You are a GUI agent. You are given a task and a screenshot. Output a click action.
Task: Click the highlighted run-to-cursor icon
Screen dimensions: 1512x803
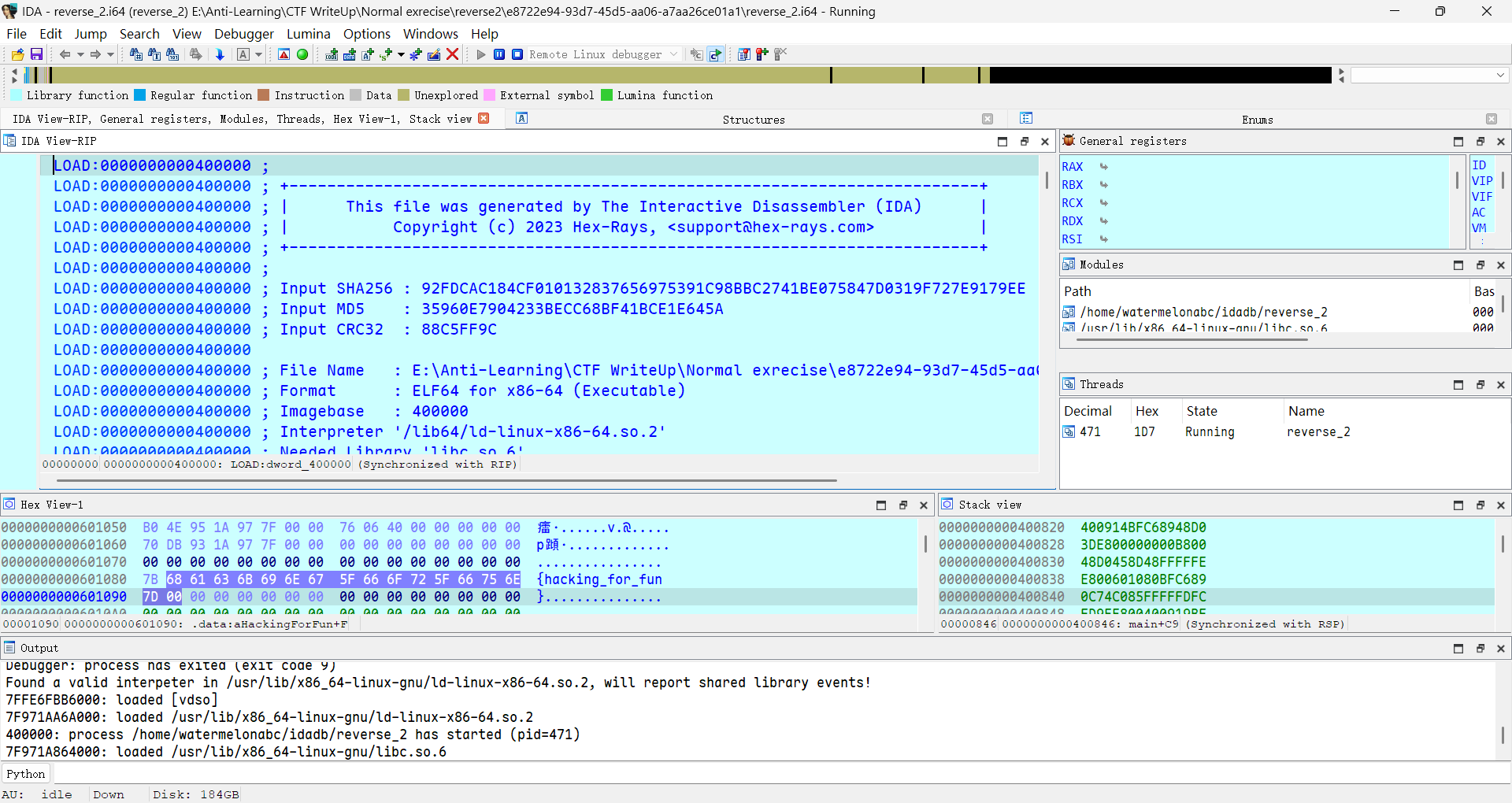[x=716, y=54]
